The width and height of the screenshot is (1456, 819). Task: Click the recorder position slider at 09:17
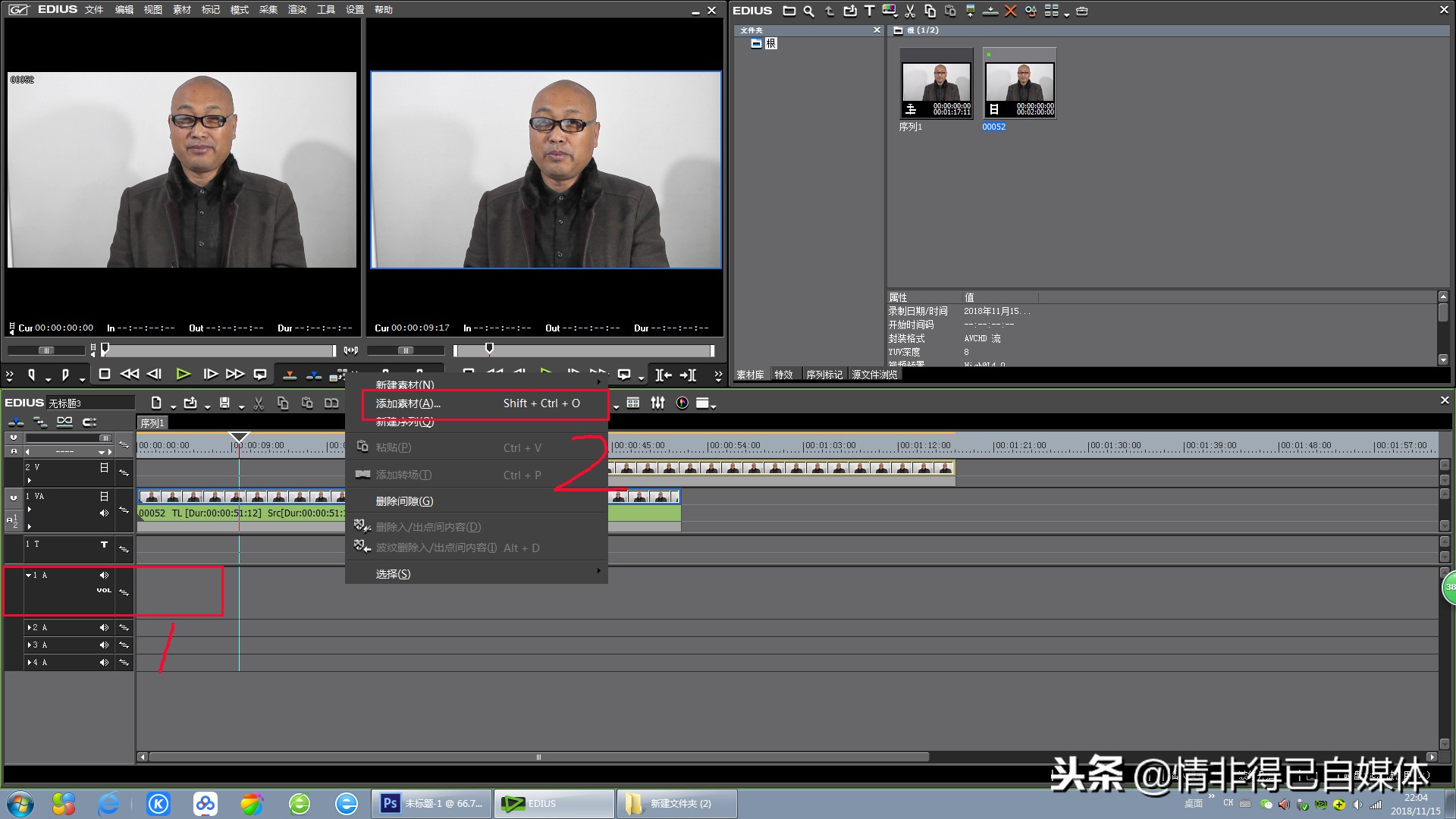coord(489,349)
